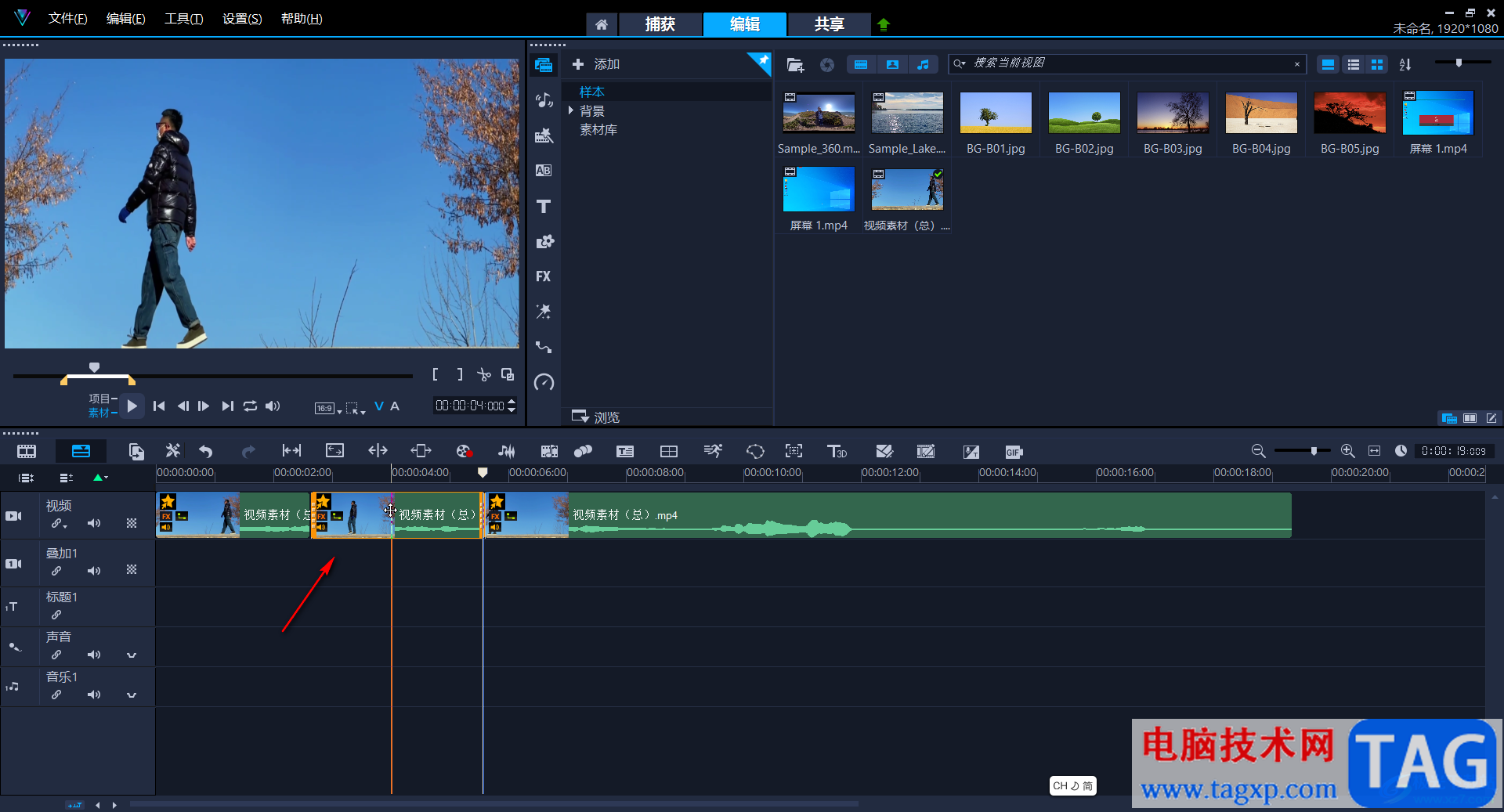Toggle photo files display in library

pos(892,64)
